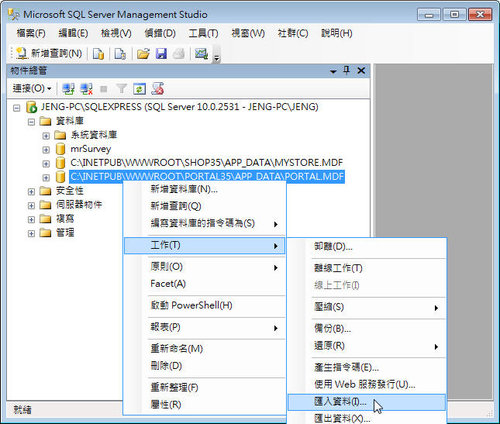Click the Disconnect server icon
Screen dimensions: 500x424
(x=86, y=89)
